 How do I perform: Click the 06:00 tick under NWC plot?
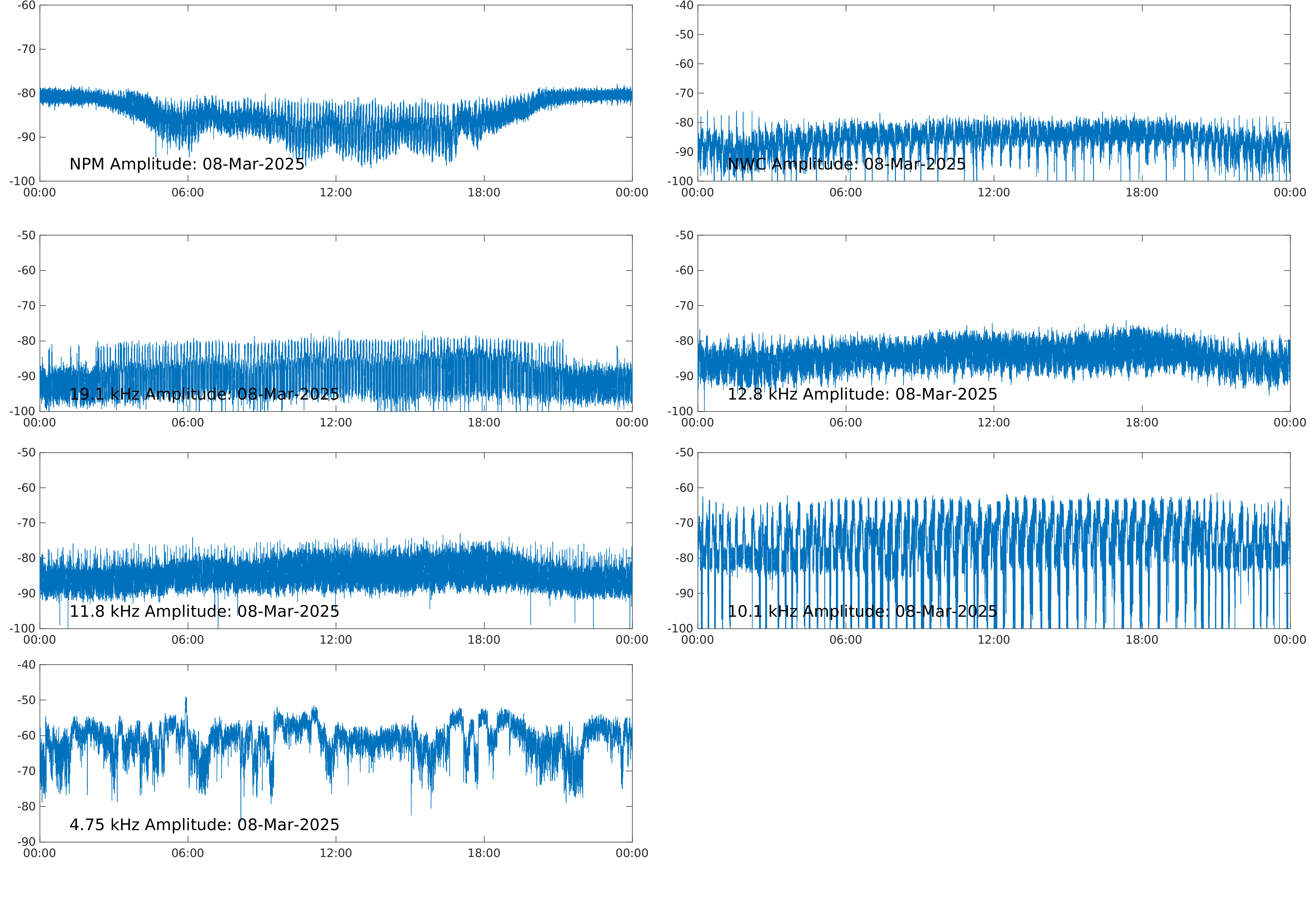846,193
